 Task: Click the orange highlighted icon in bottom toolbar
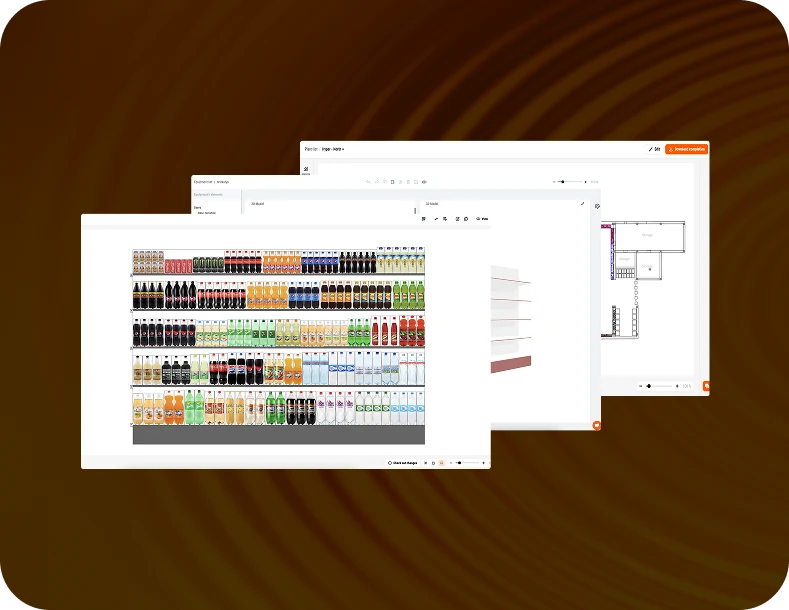point(440,463)
